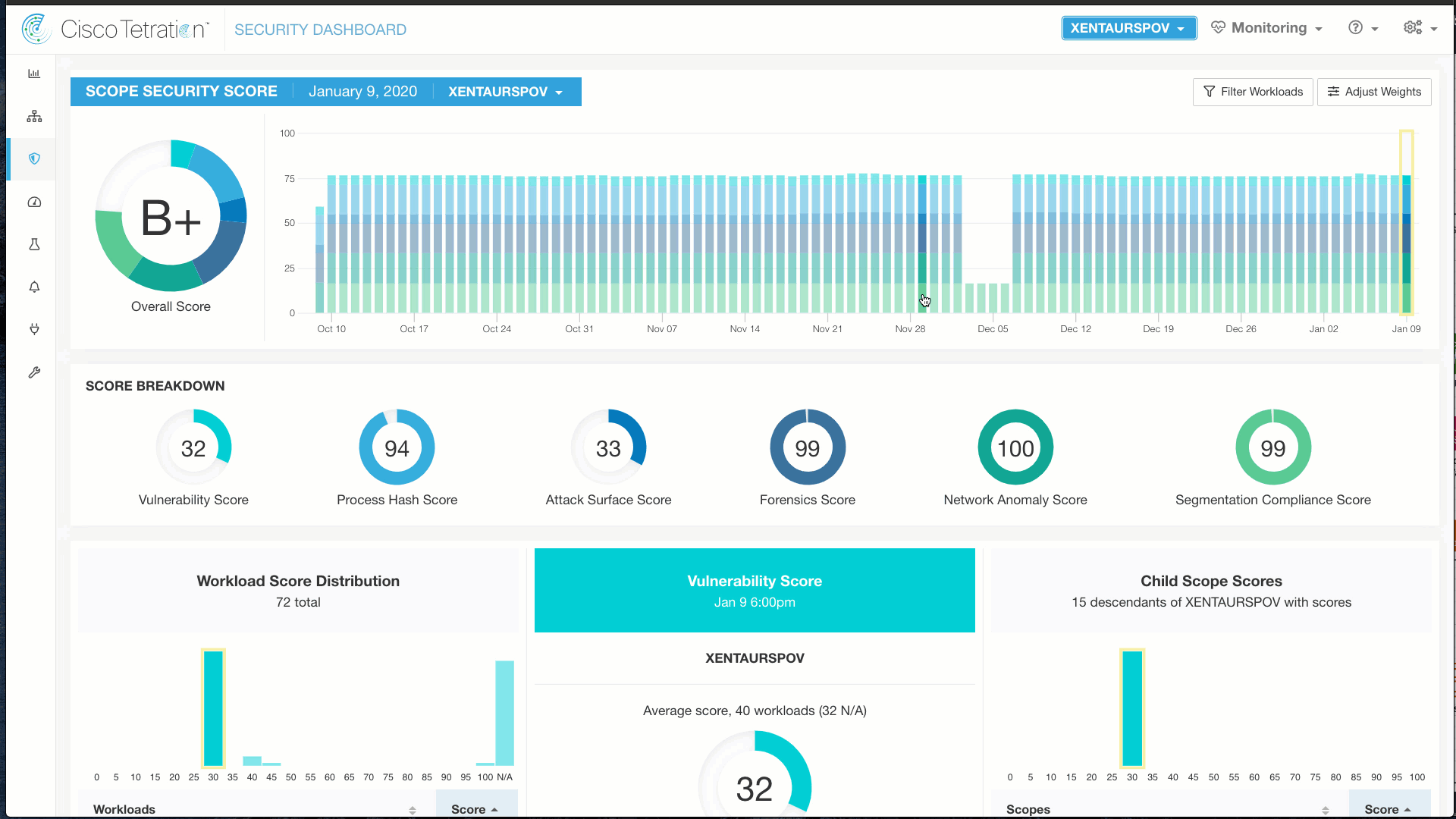Open the alerts bell sidebar icon
1456x819 pixels.
(34, 287)
